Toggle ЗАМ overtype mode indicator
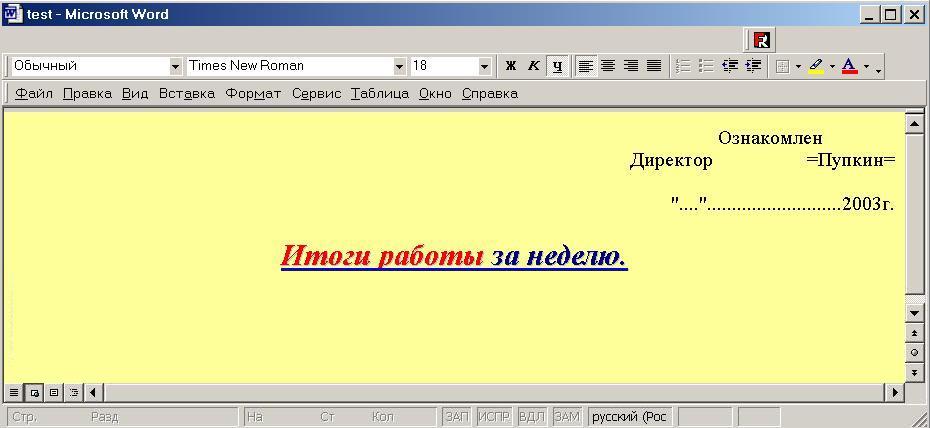Image resolution: width=930 pixels, height=428 pixels. pos(567,417)
